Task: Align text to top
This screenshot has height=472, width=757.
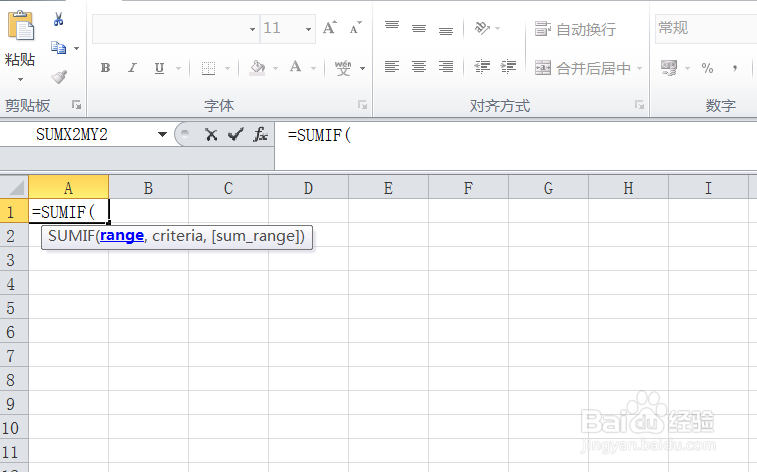Action: [392, 25]
